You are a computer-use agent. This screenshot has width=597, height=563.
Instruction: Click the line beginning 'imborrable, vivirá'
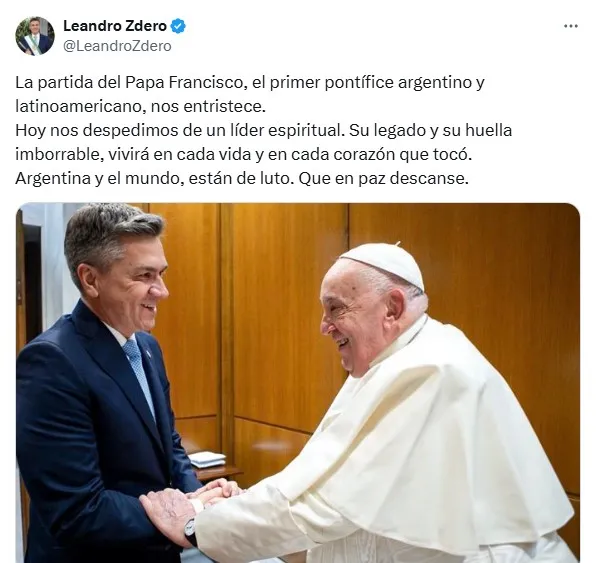(x=243, y=155)
